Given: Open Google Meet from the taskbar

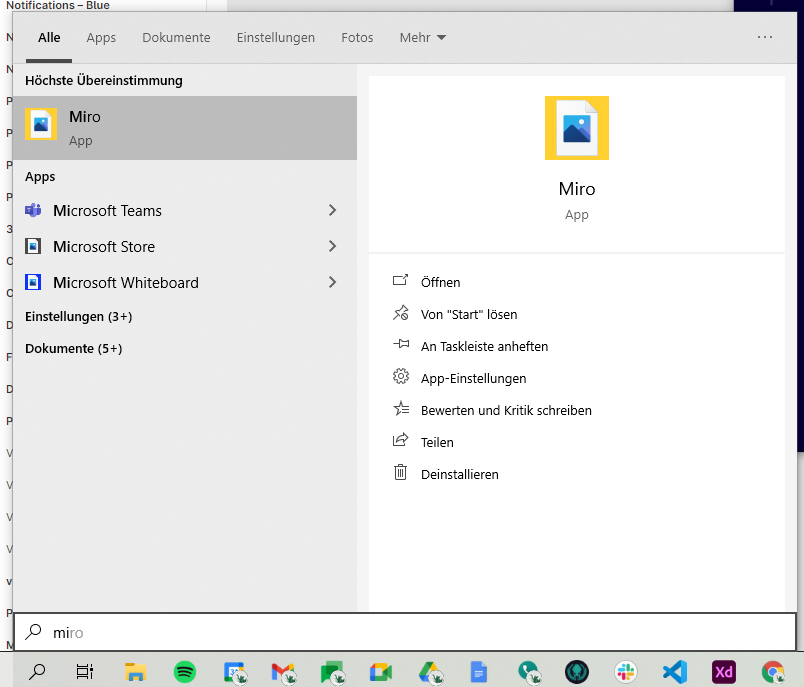Looking at the screenshot, I should pyautogui.click(x=381, y=672).
